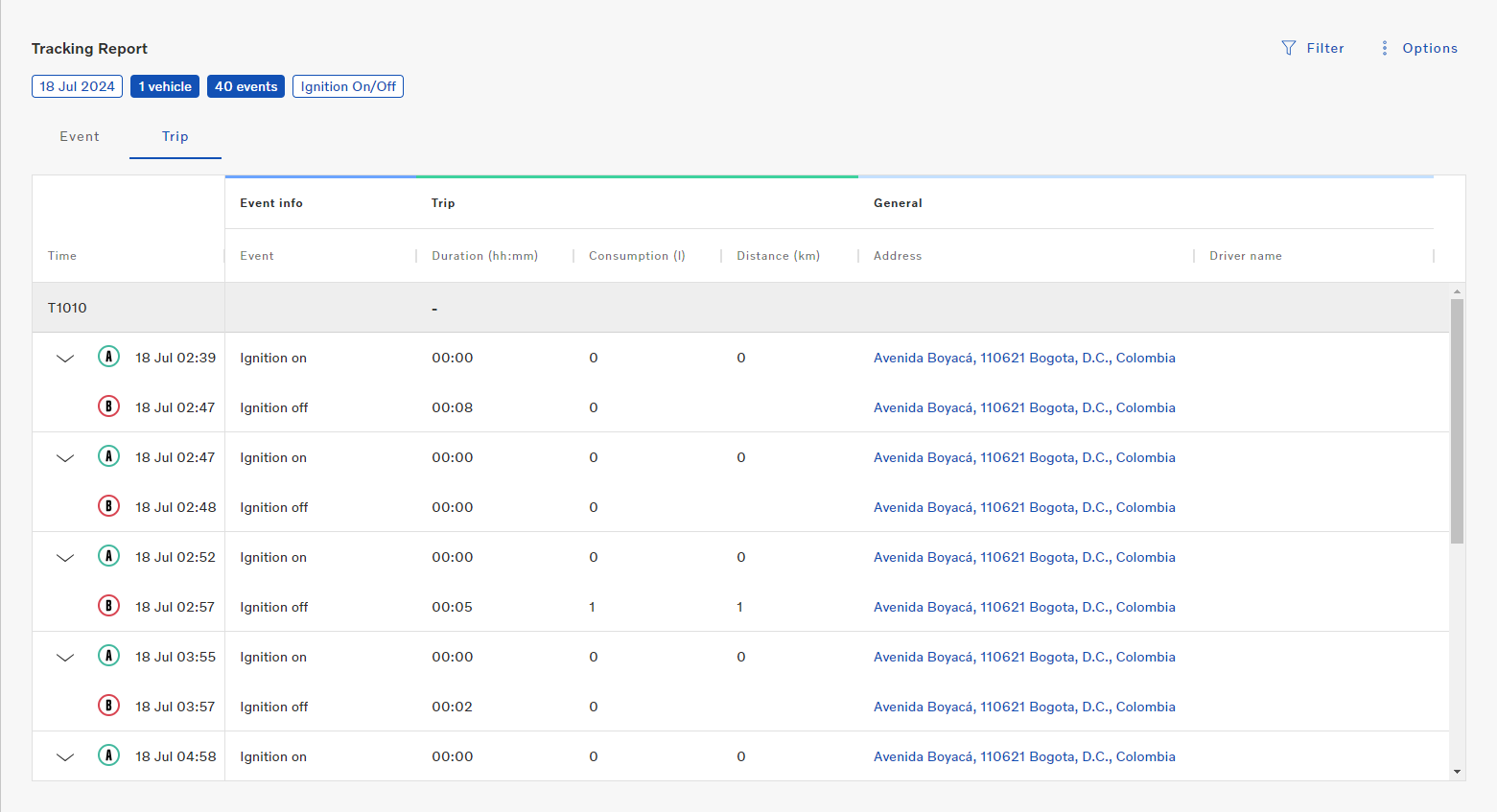Collapse the 02:39 trip row chevron
The width and height of the screenshot is (1497, 812).
click(65, 359)
